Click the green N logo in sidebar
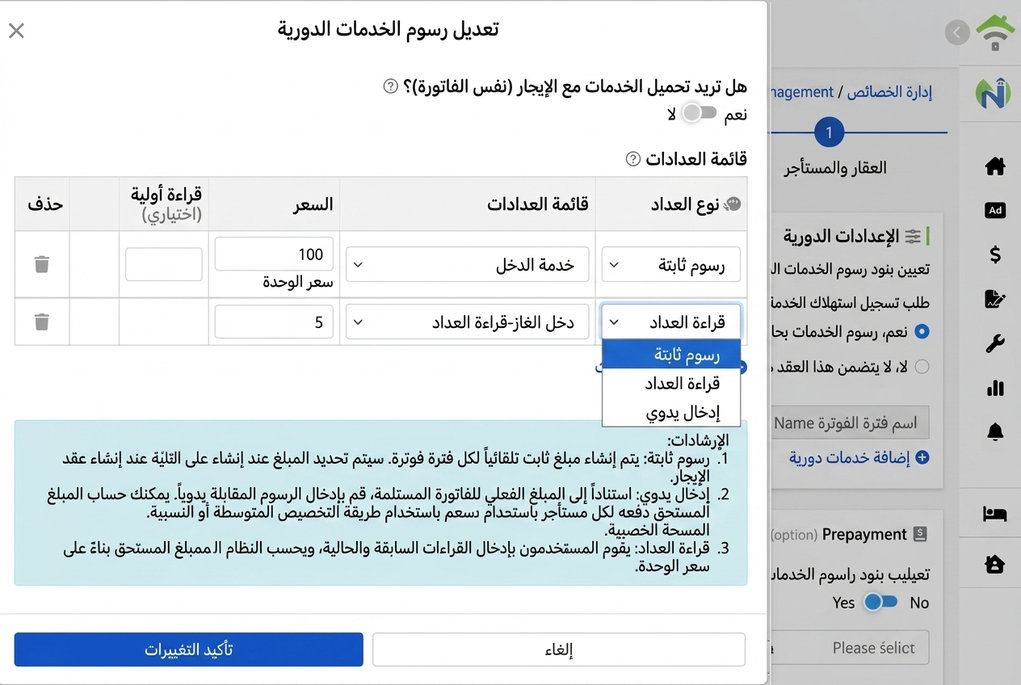Image resolution: width=1021 pixels, height=685 pixels. pyautogui.click(x=992, y=95)
